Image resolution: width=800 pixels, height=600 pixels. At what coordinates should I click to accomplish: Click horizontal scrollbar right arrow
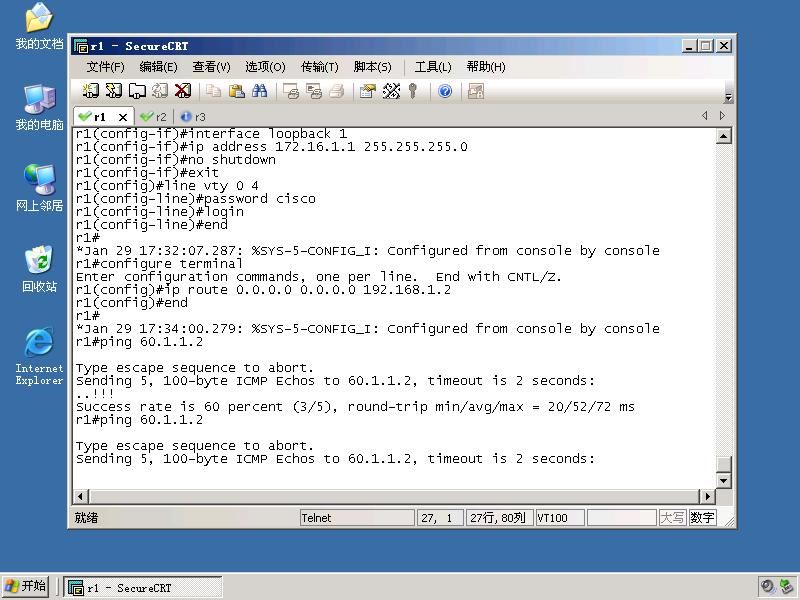[707, 496]
